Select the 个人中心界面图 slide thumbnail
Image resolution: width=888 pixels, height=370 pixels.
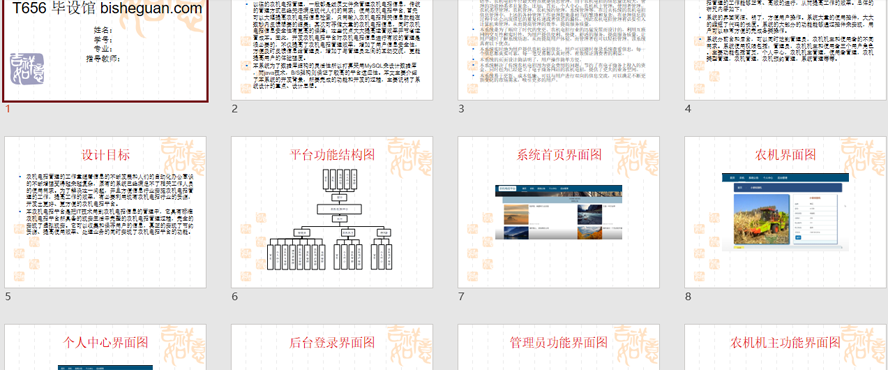[105, 347]
